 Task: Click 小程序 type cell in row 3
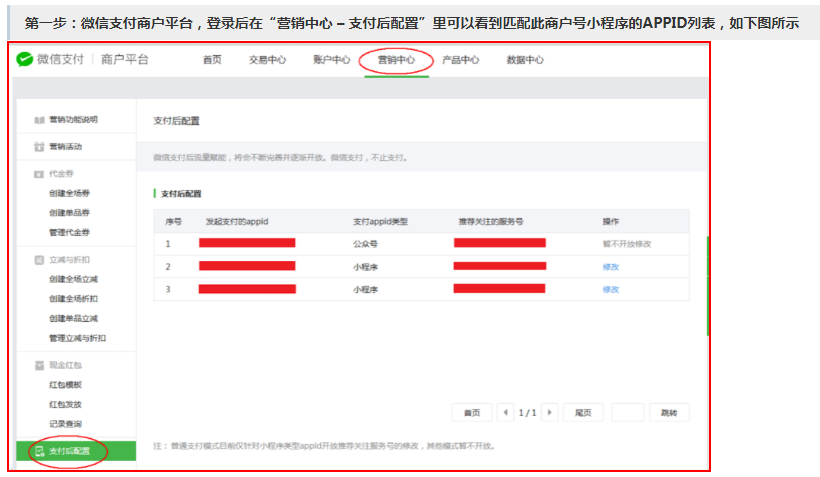tap(365, 290)
